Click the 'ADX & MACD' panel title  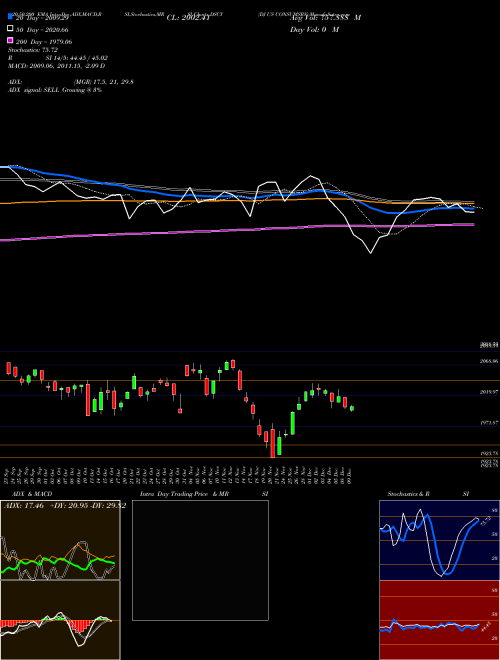[x=32, y=494]
